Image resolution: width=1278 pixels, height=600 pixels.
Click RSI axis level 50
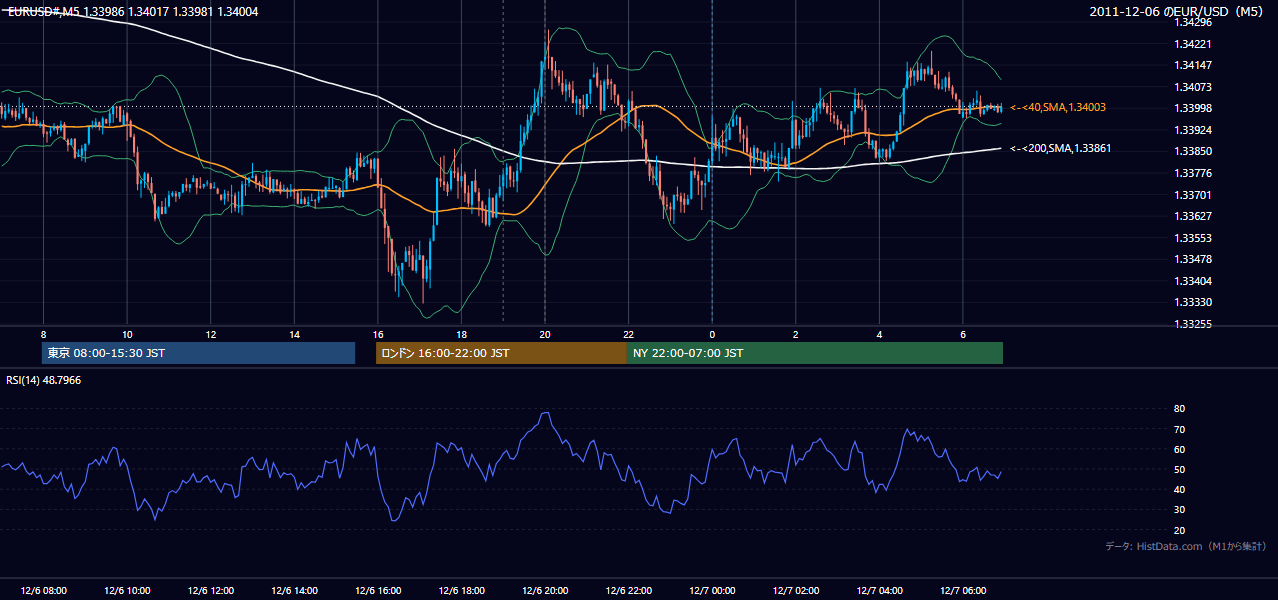(1180, 469)
